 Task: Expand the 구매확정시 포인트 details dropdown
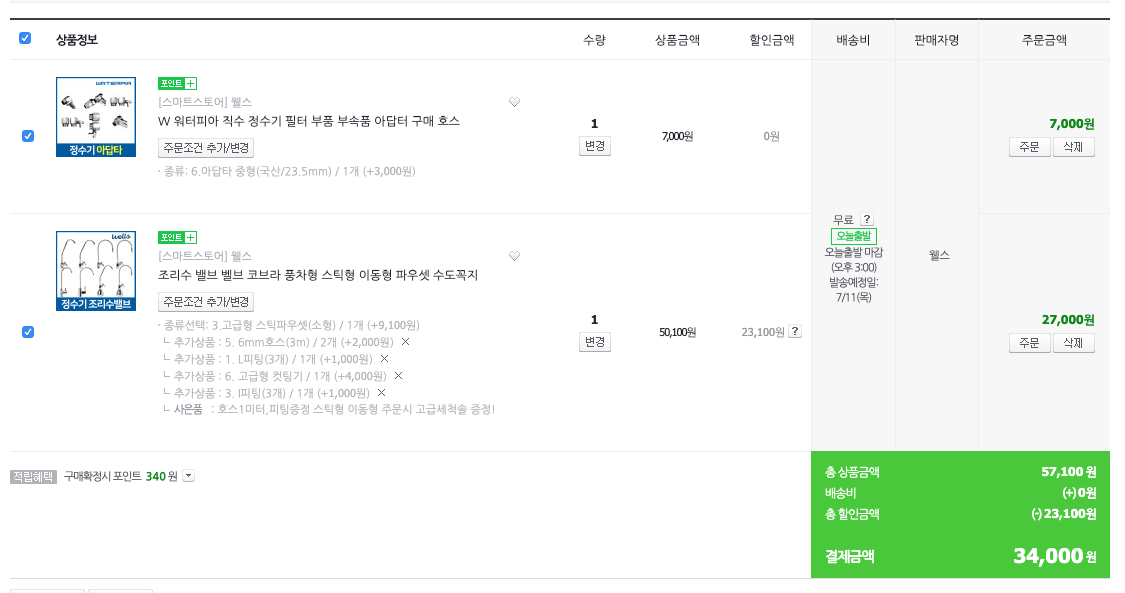point(188,476)
